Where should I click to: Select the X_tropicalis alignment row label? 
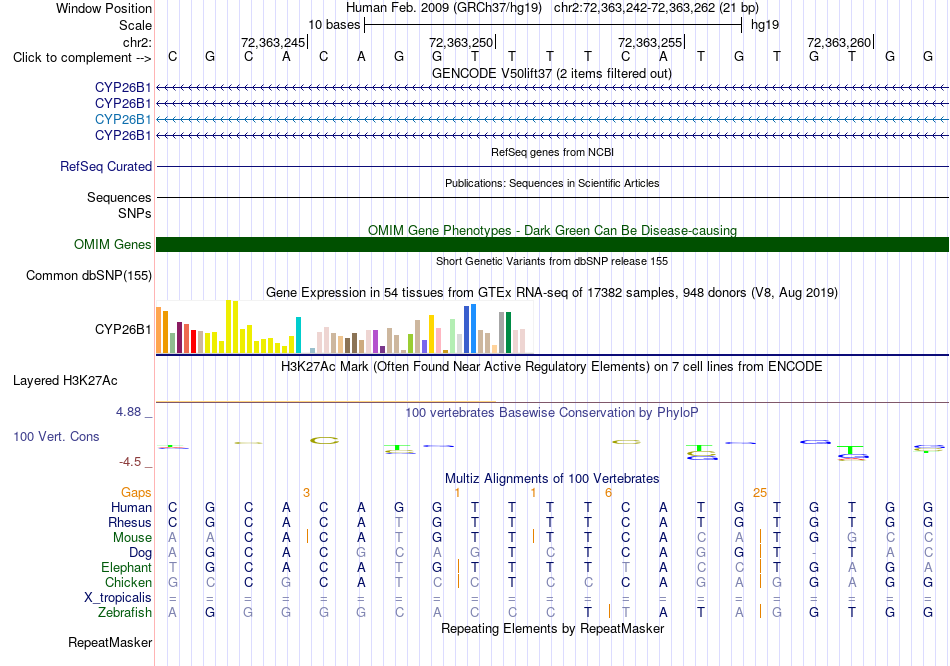118,598
